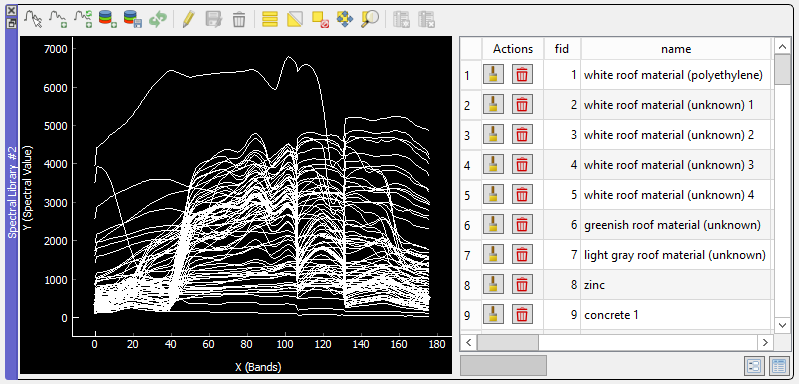Image resolution: width=799 pixels, height=384 pixels.
Task: Click invert selection icon
Action: click(x=295, y=19)
